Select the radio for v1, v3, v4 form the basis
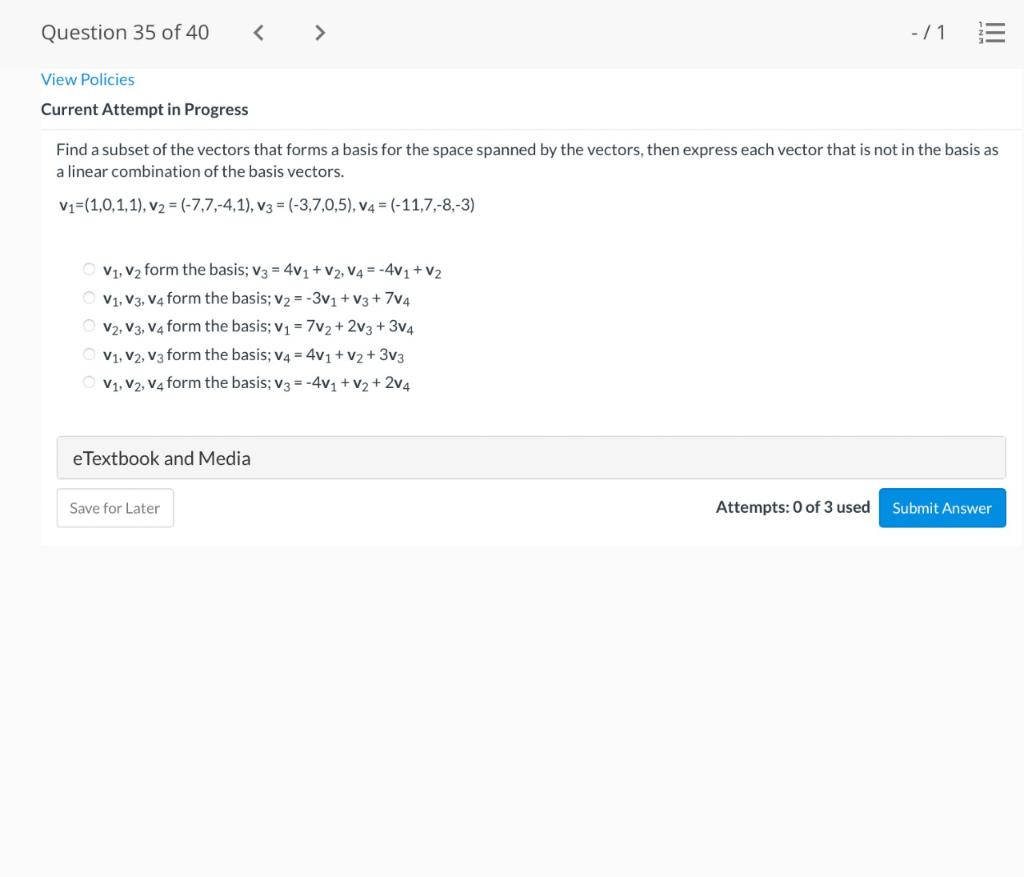 88,297
